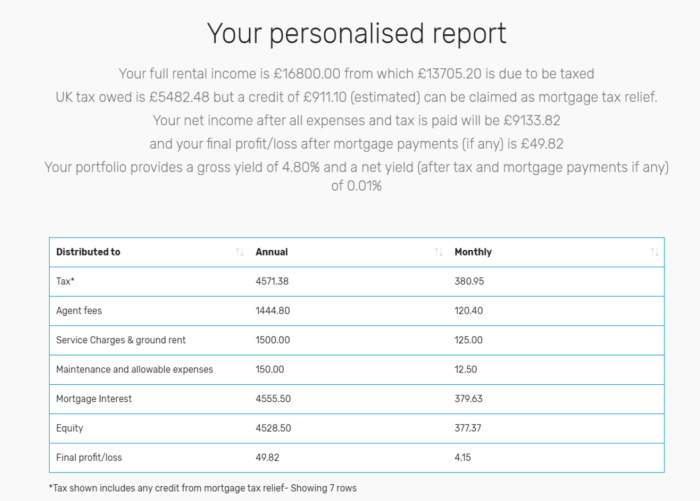Click annual agent fees value 1444.80
Viewport: 700px width, 501px height.
point(272,311)
